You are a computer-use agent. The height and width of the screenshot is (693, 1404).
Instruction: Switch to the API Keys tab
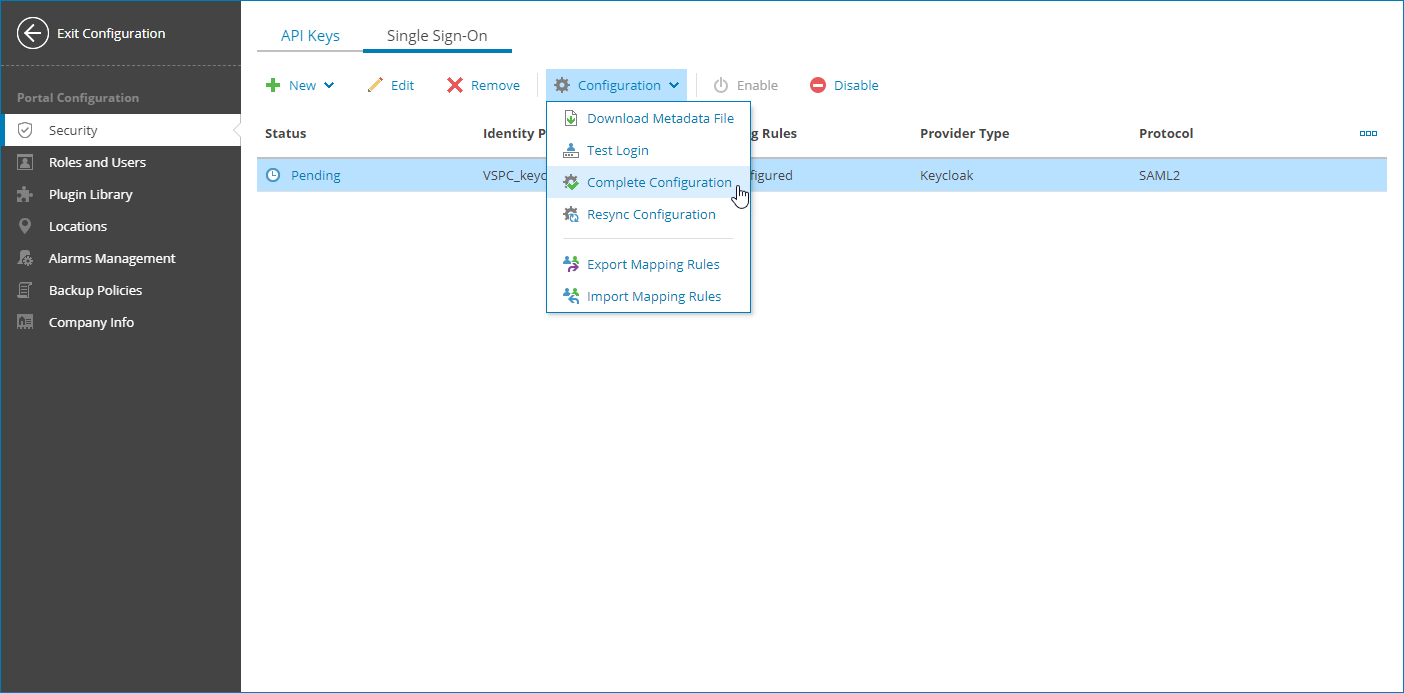(309, 35)
